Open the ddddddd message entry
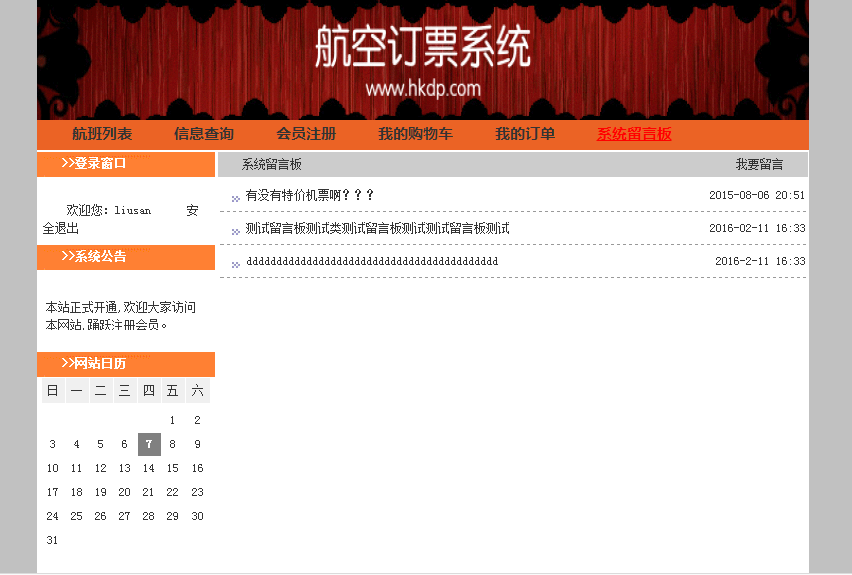The width and height of the screenshot is (852, 575). point(372,261)
